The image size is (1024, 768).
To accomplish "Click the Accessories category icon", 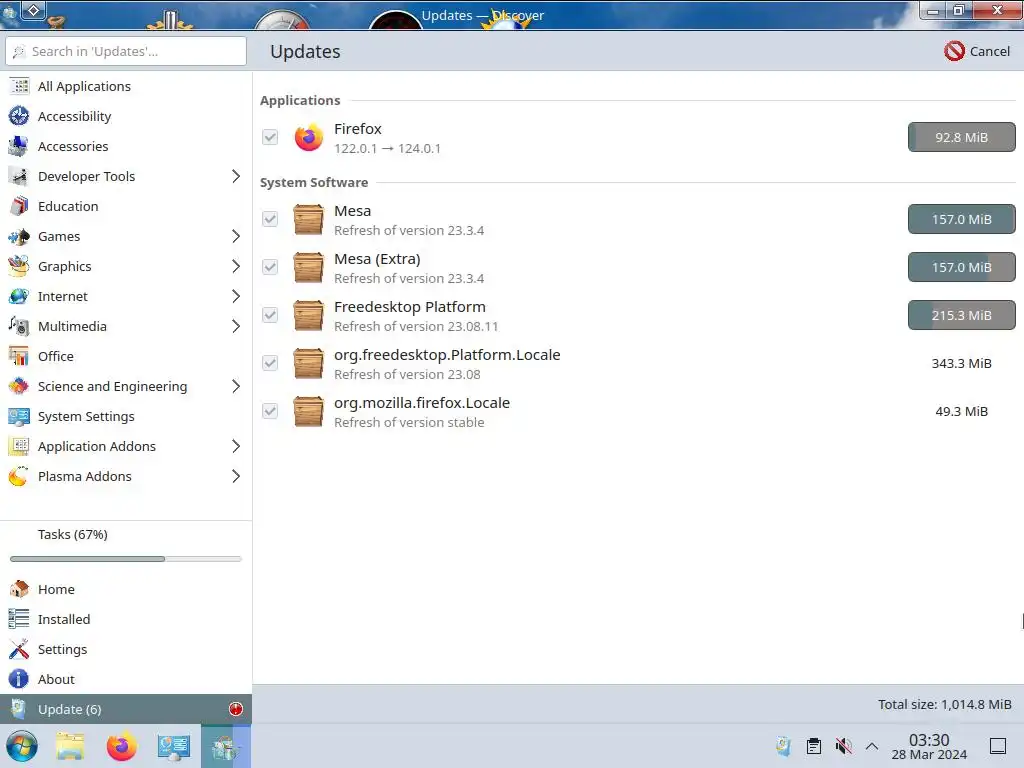I will click(19, 146).
